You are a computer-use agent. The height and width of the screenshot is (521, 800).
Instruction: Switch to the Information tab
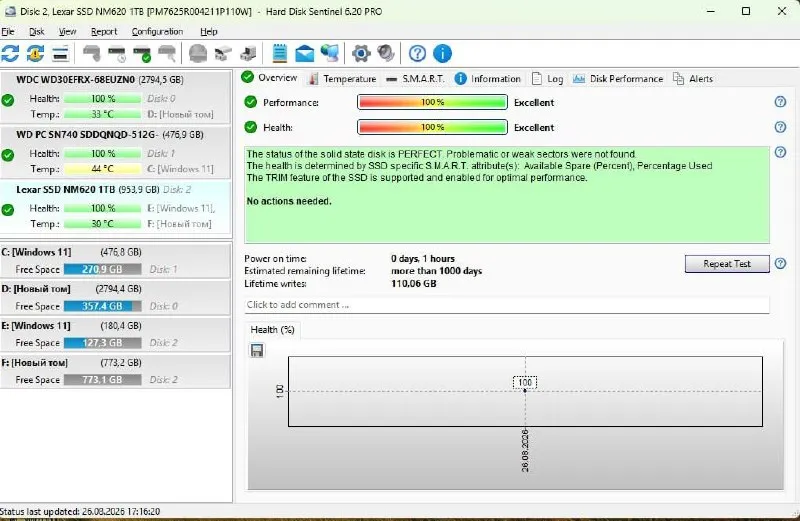pos(488,79)
